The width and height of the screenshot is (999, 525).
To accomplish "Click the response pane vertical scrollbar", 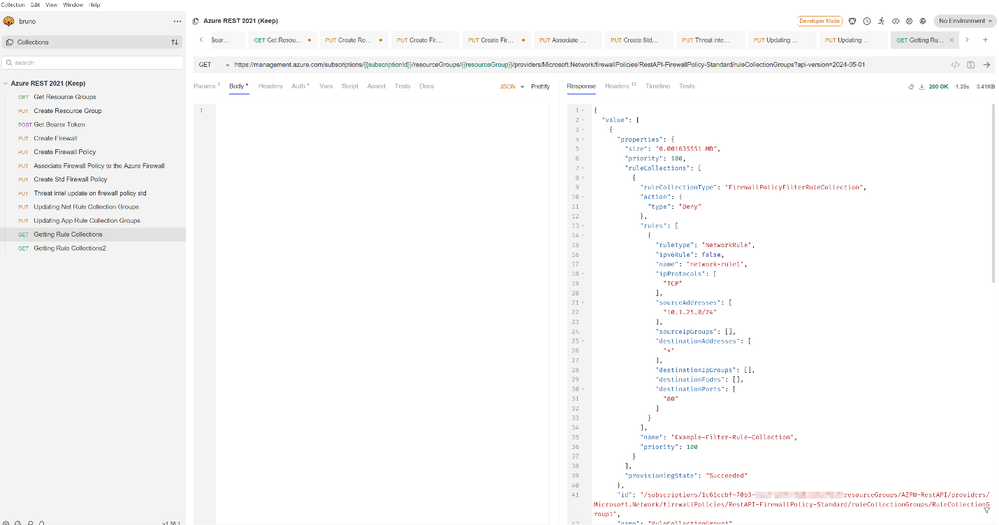I will pos(993,193).
